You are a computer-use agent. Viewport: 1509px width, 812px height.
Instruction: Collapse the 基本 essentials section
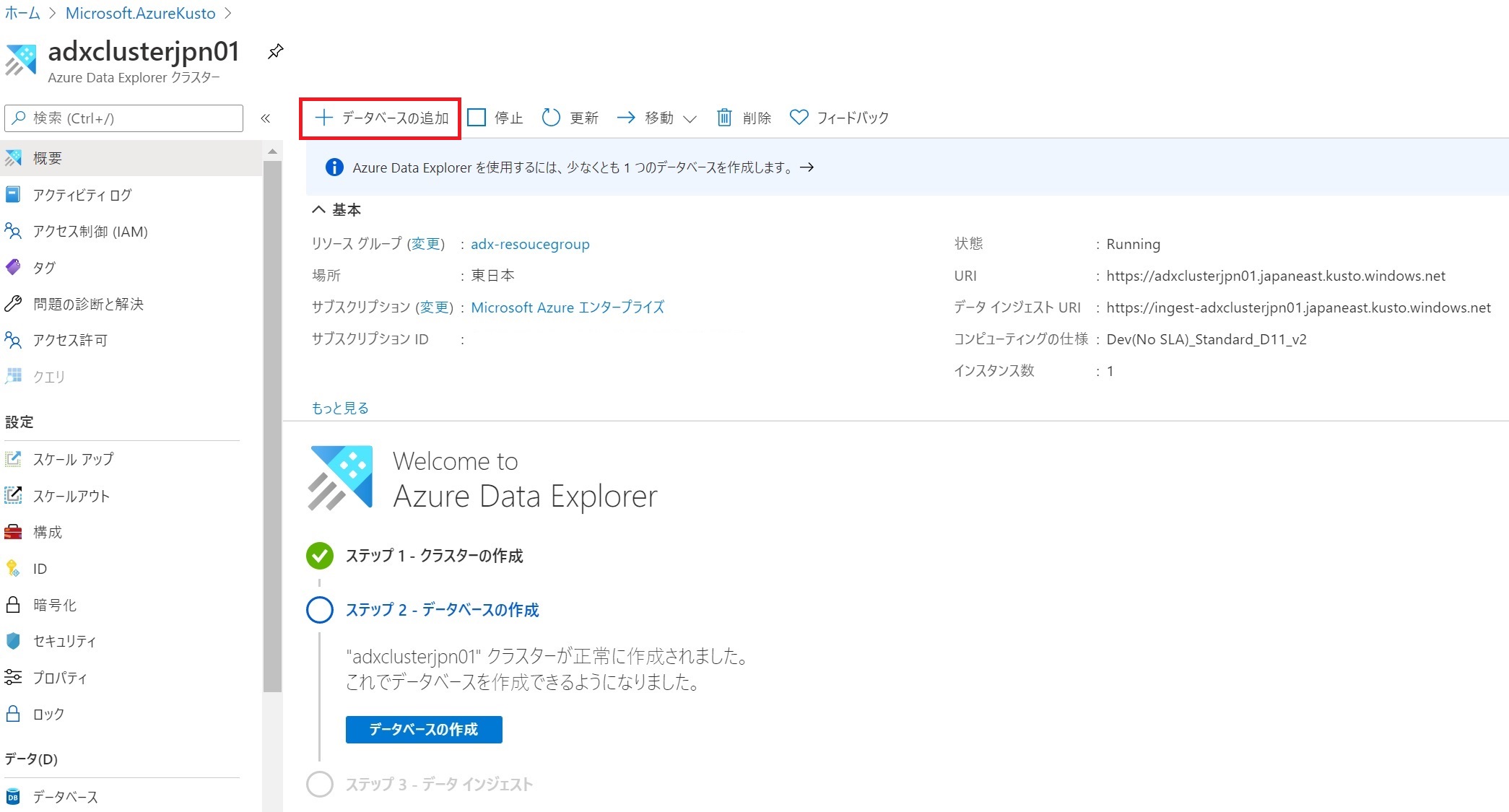[x=336, y=210]
